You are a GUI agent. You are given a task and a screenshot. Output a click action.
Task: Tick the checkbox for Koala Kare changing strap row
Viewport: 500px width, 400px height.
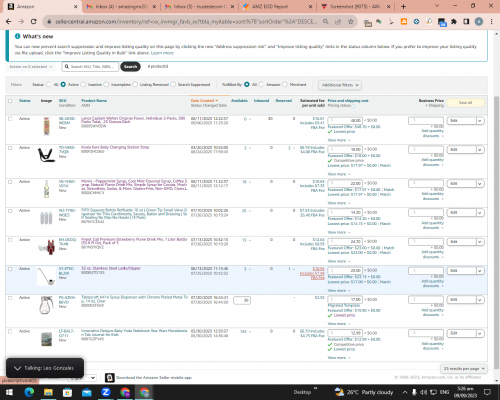click(x=10, y=148)
